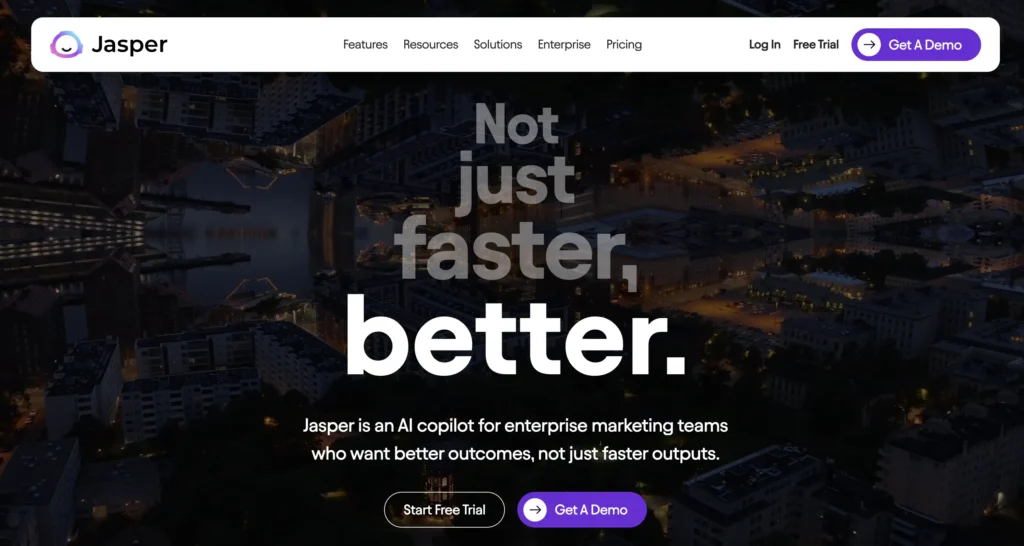Click the arrow circle icon beside Start Free Trial

(x=534, y=509)
